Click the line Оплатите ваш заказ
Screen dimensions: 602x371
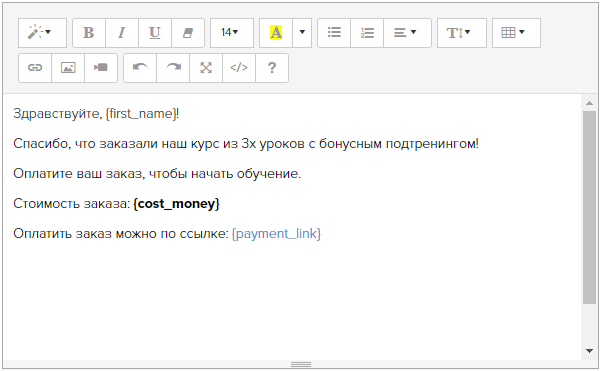(x=157, y=174)
